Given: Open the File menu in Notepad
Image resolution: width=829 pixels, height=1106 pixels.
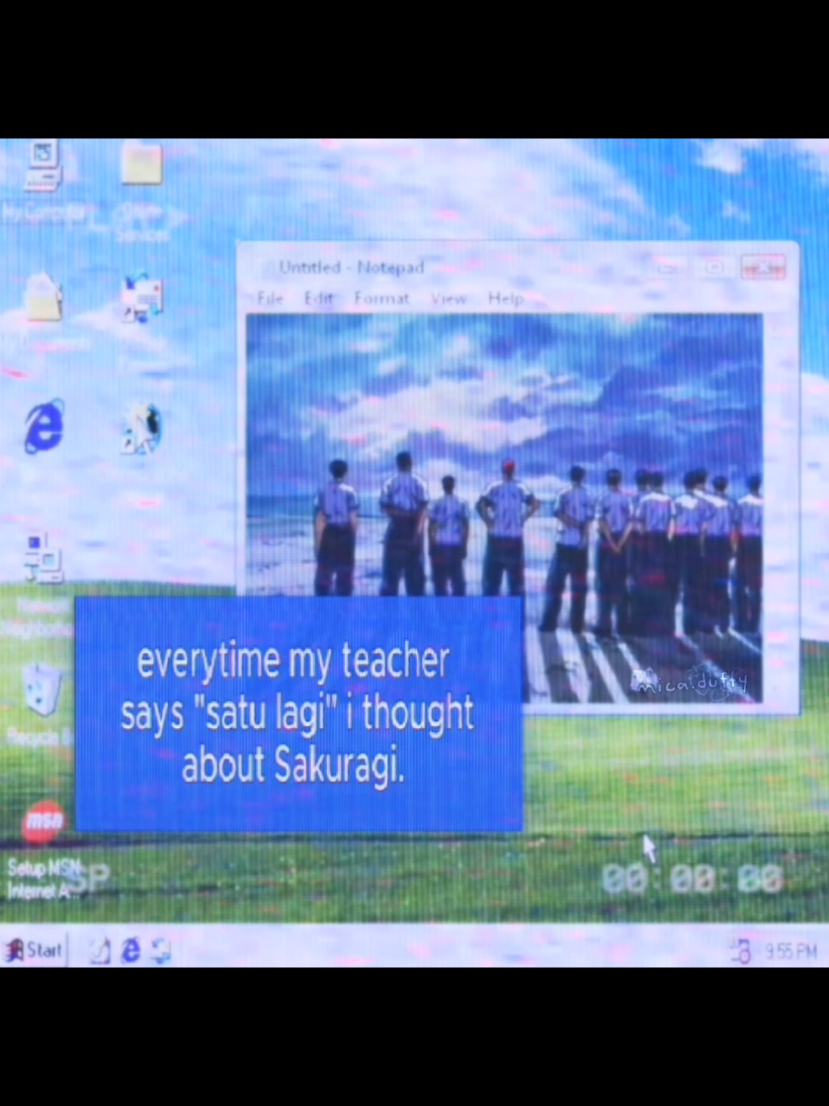Looking at the screenshot, I should pyautogui.click(x=270, y=298).
